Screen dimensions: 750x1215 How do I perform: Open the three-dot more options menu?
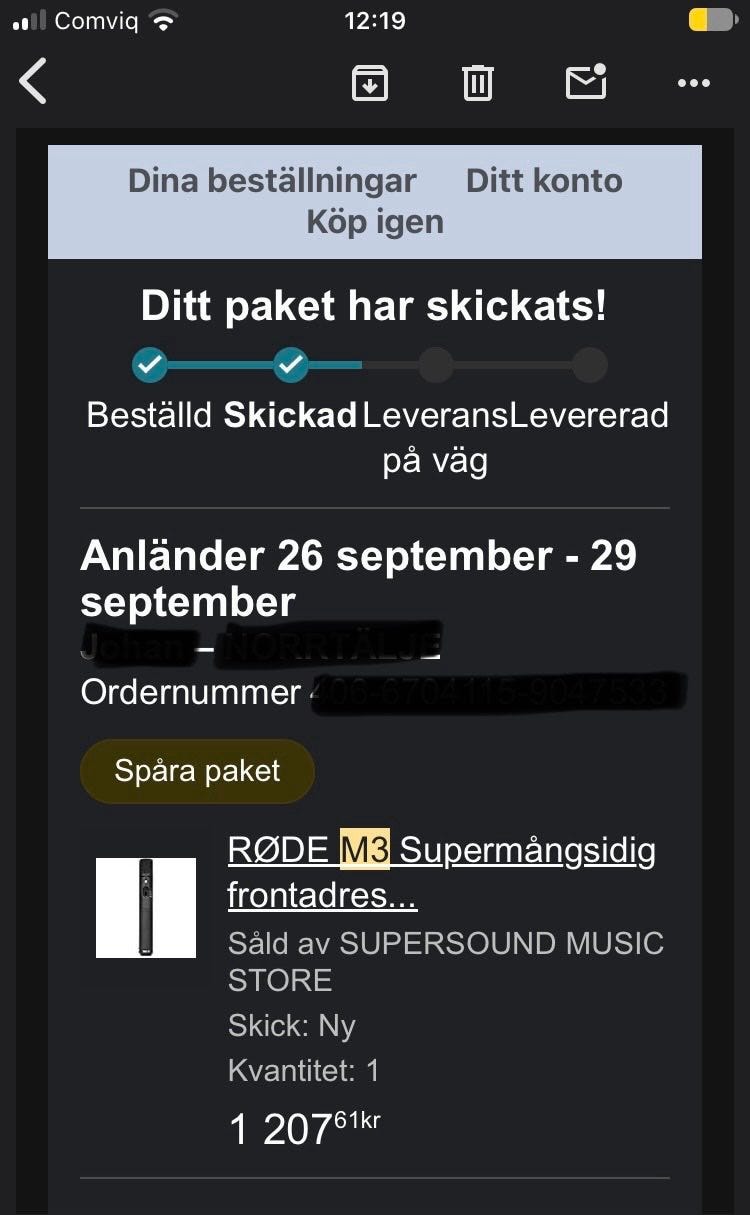694,83
